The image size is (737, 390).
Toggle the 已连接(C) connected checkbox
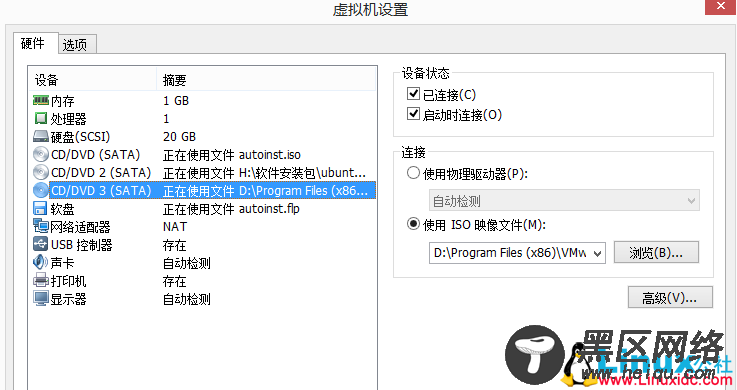click(x=413, y=94)
